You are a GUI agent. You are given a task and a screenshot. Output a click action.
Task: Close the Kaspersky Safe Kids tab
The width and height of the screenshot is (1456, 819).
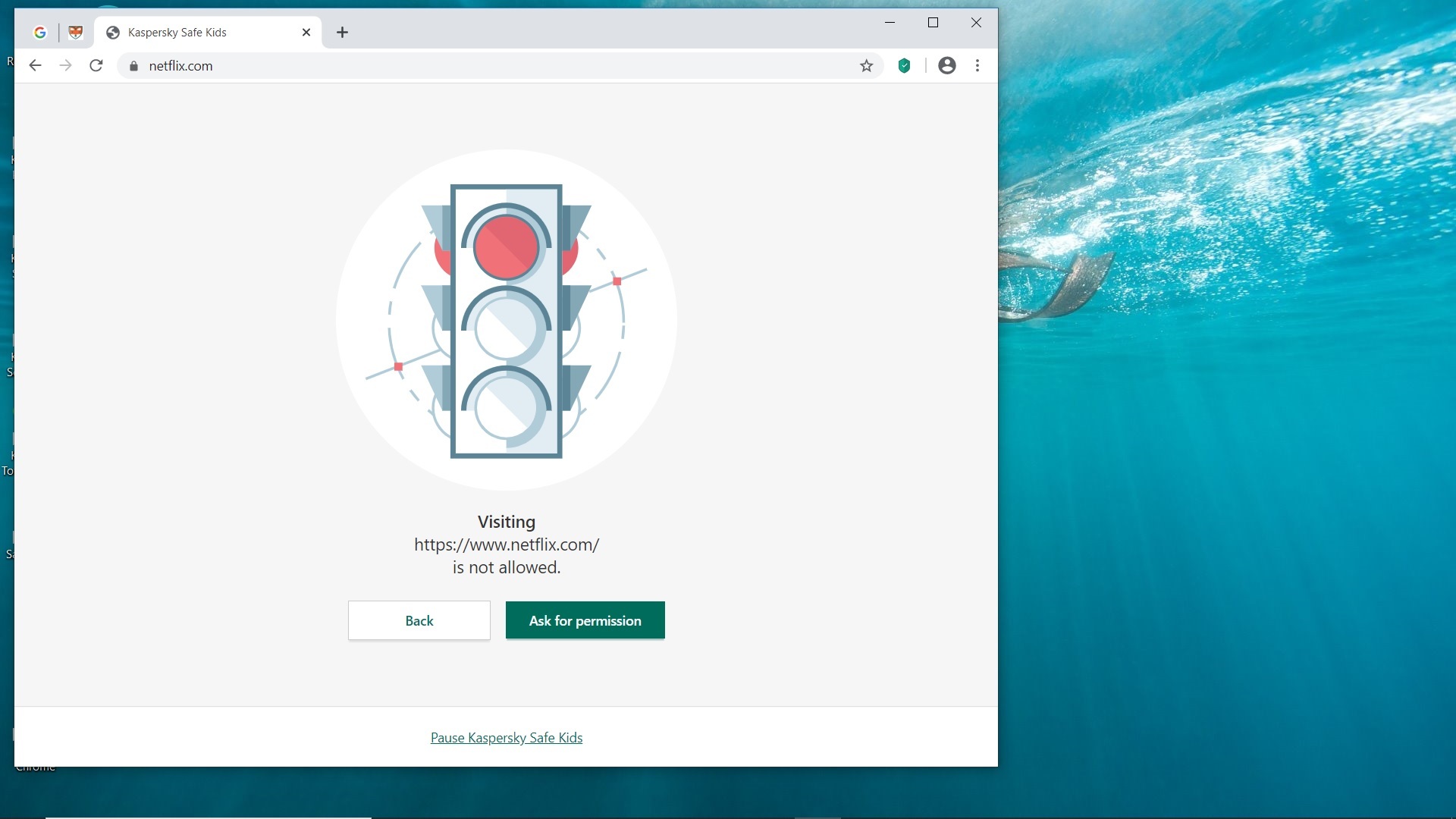tap(306, 32)
